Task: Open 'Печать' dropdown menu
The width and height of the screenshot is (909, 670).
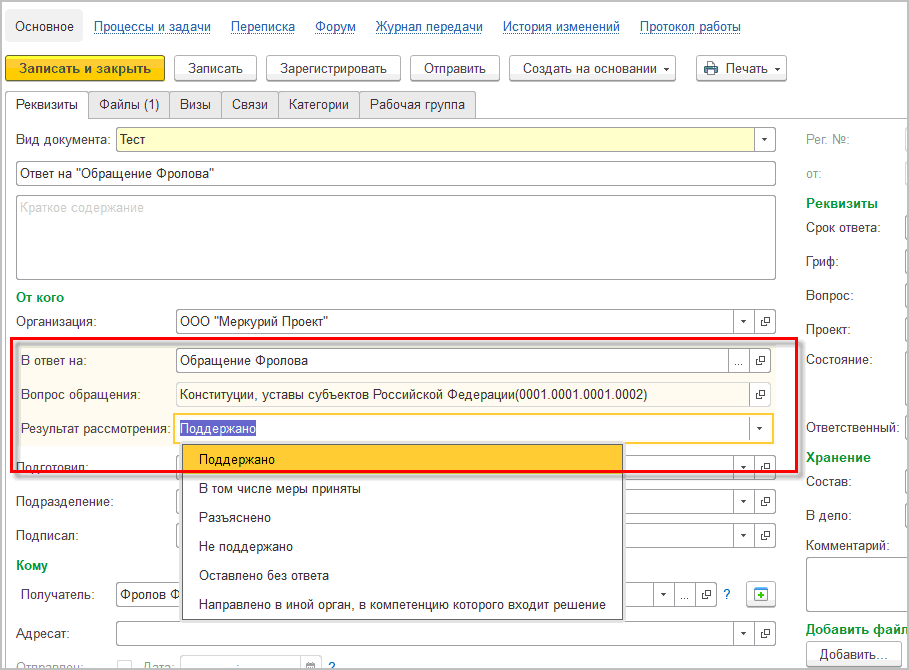Action: pos(741,68)
